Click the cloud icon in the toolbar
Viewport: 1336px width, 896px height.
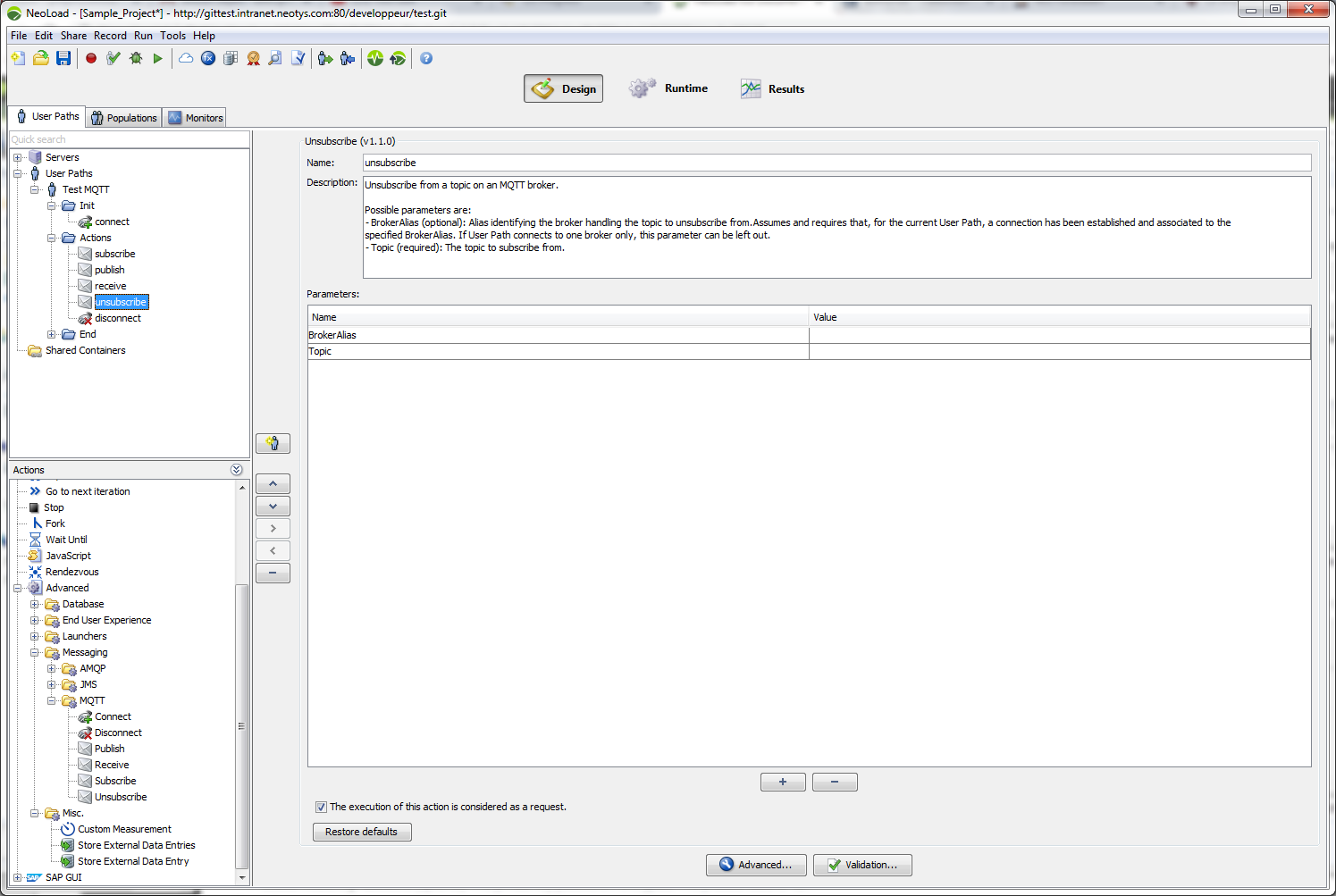(186, 59)
